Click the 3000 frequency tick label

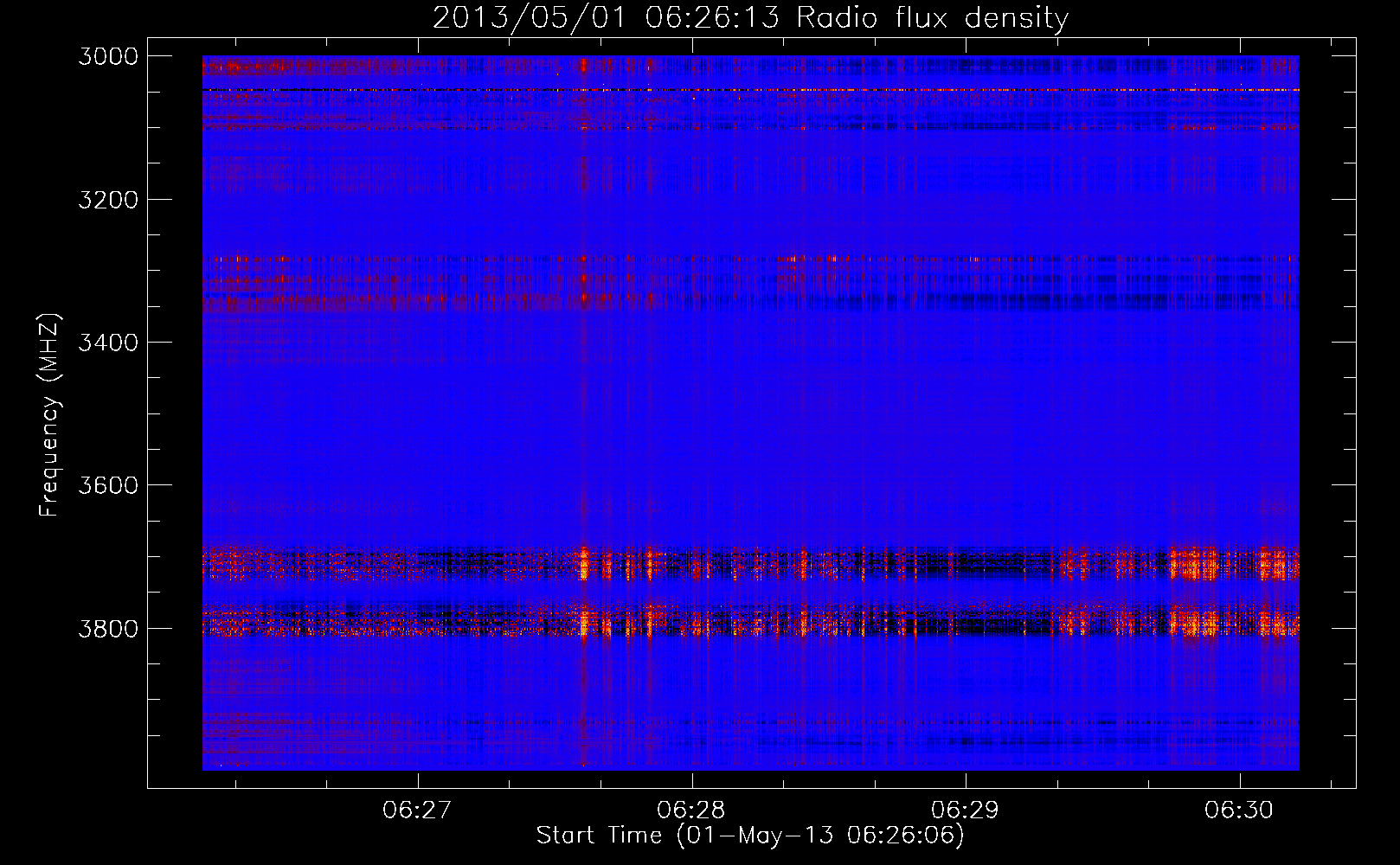108,56
